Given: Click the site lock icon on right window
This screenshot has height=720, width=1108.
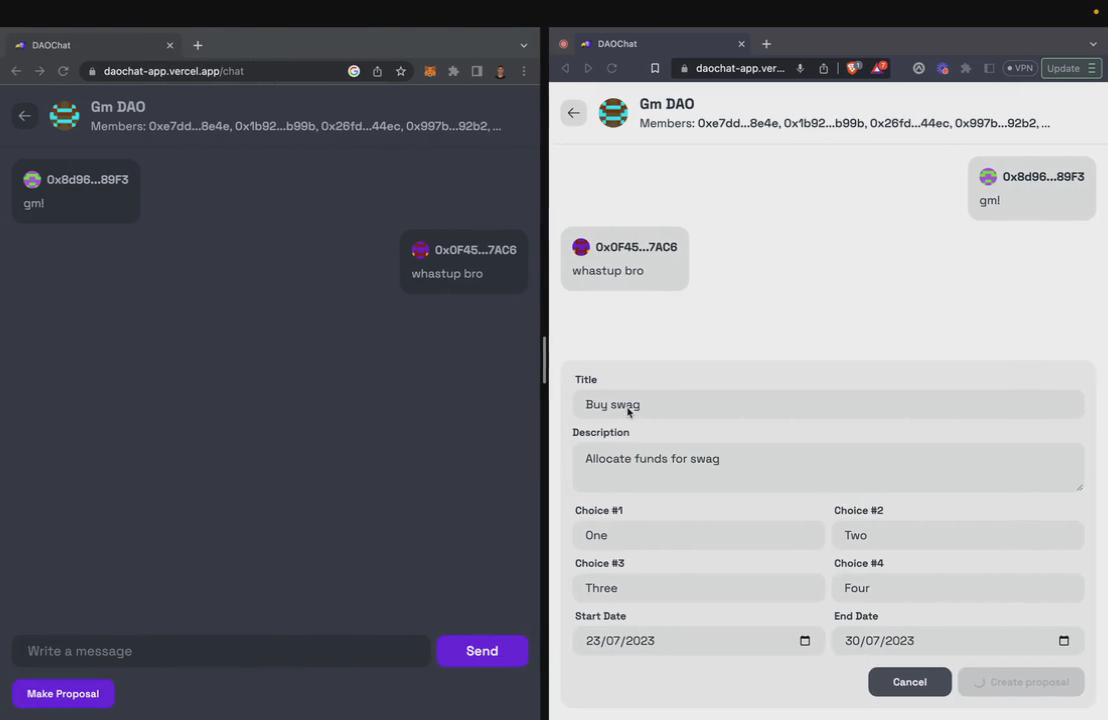Looking at the screenshot, I should point(686,68).
